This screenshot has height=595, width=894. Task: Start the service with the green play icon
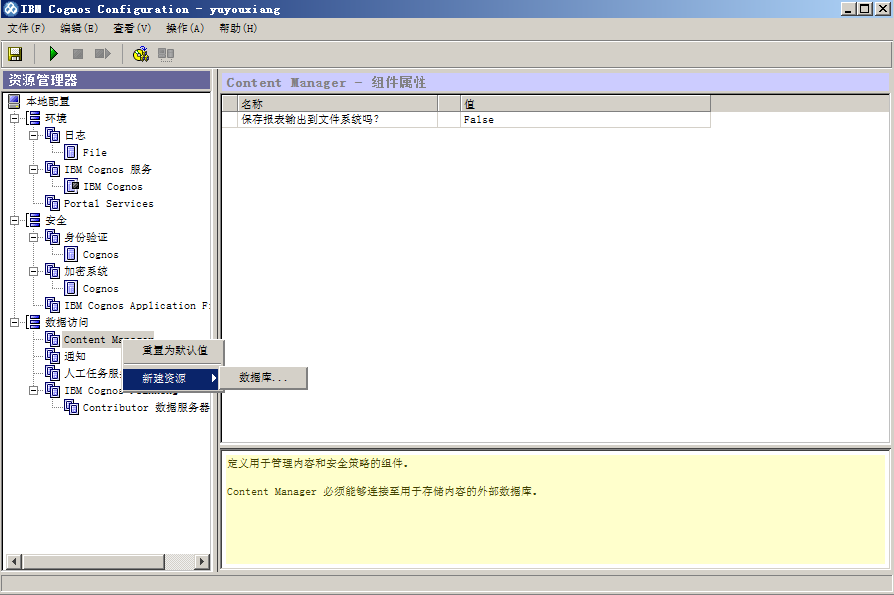(54, 54)
